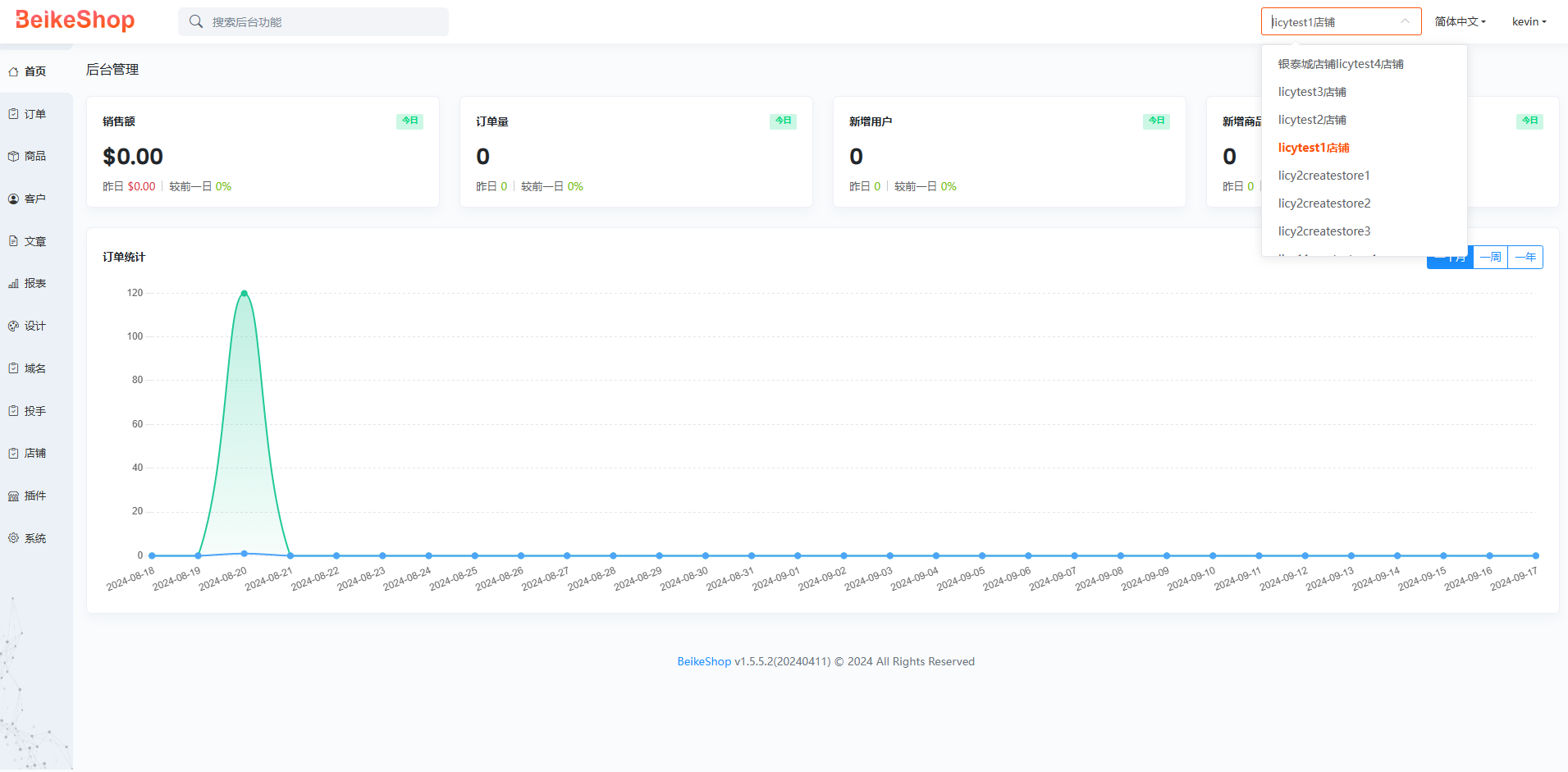The image size is (1568, 772).
Task: Click the 商品 products cube icon
Action: 13,156
